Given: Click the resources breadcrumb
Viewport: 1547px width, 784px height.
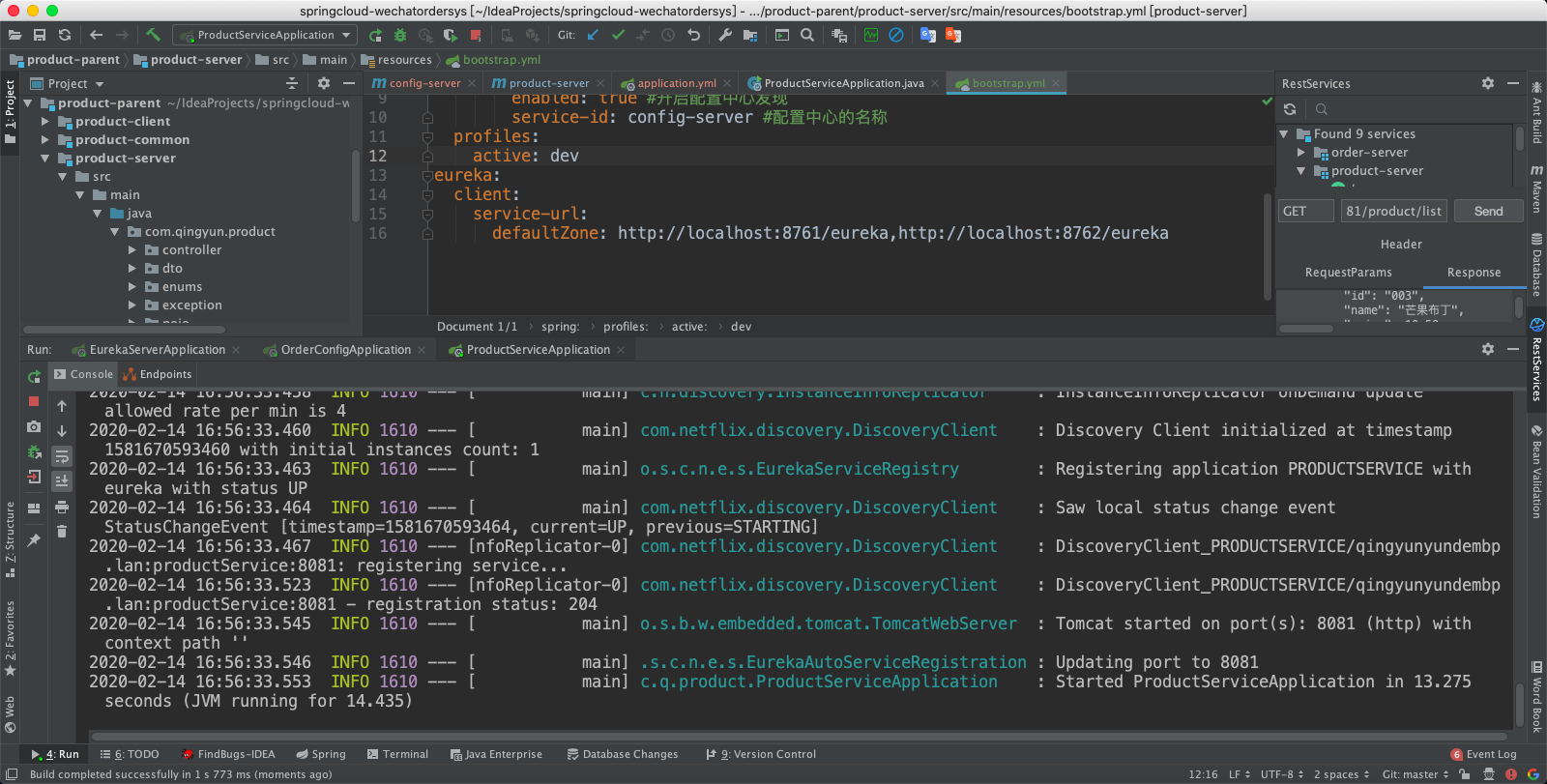Looking at the screenshot, I should tap(398, 60).
